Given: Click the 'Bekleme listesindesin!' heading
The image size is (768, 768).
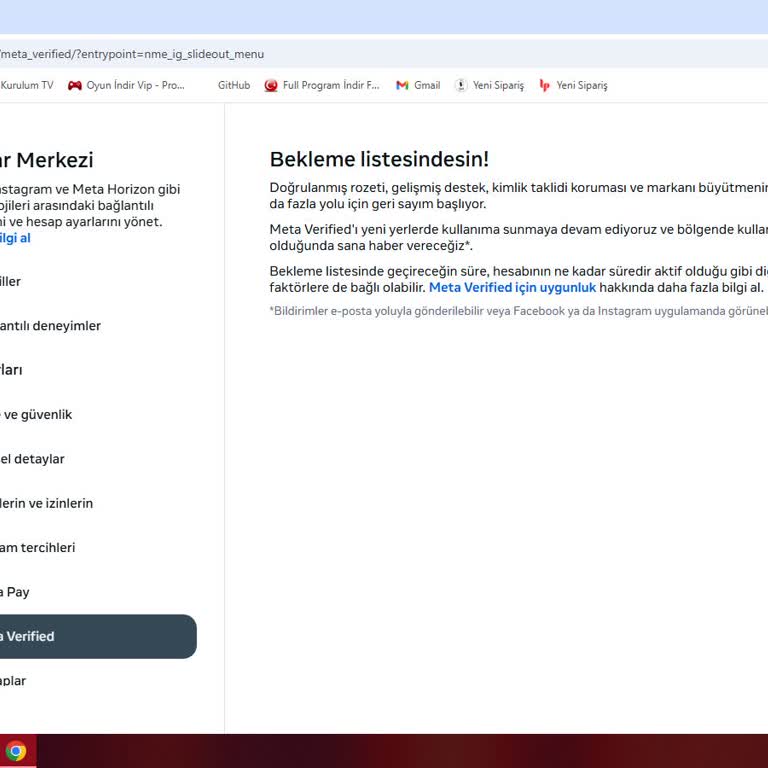Looking at the screenshot, I should 379,160.
